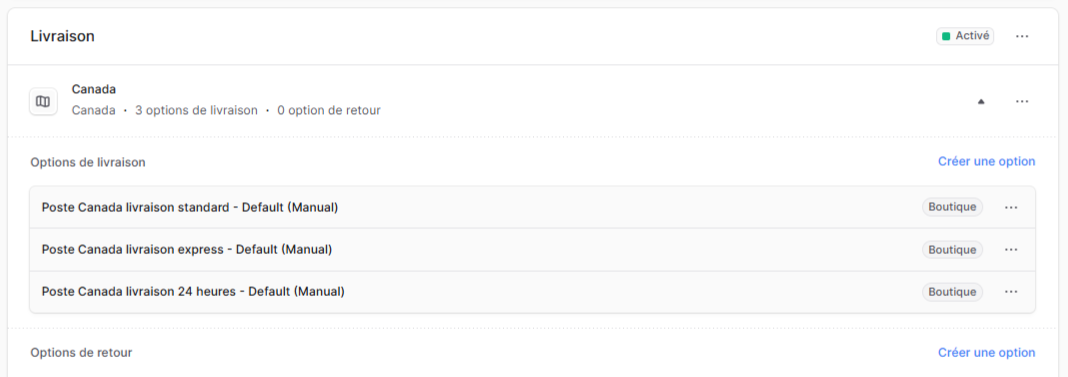Click the Canada map icon
The image size is (1068, 377).
43,102
